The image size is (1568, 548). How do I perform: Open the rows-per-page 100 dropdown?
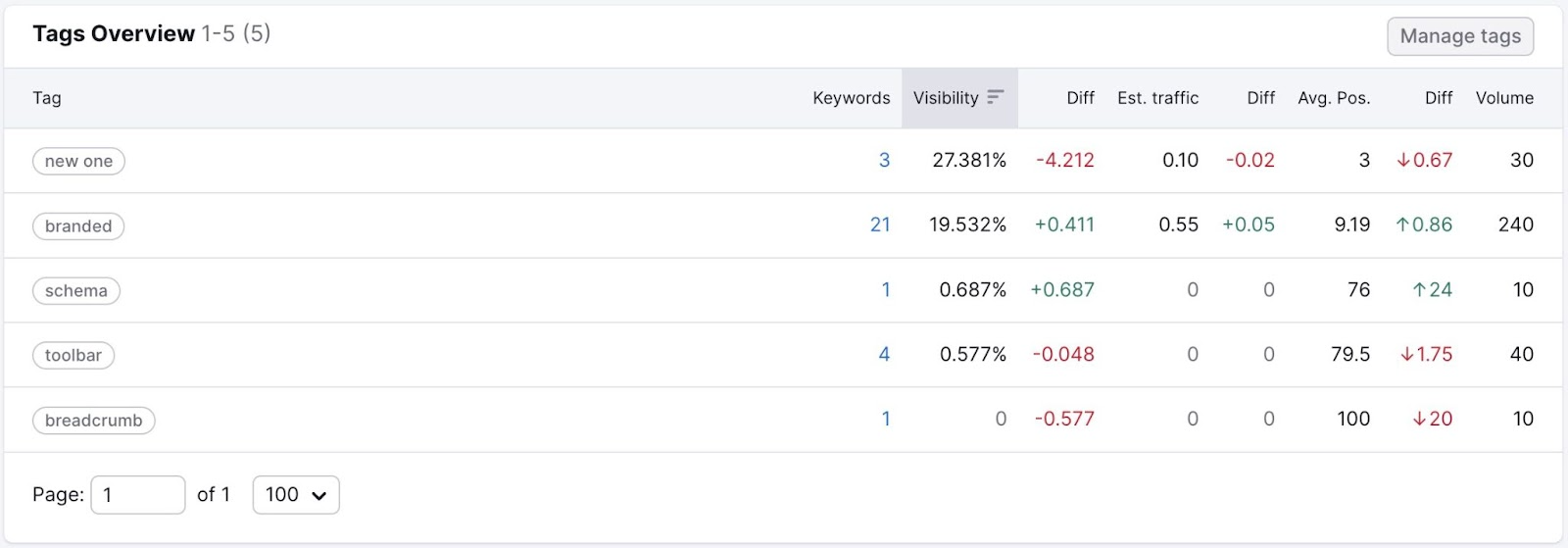(x=296, y=495)
